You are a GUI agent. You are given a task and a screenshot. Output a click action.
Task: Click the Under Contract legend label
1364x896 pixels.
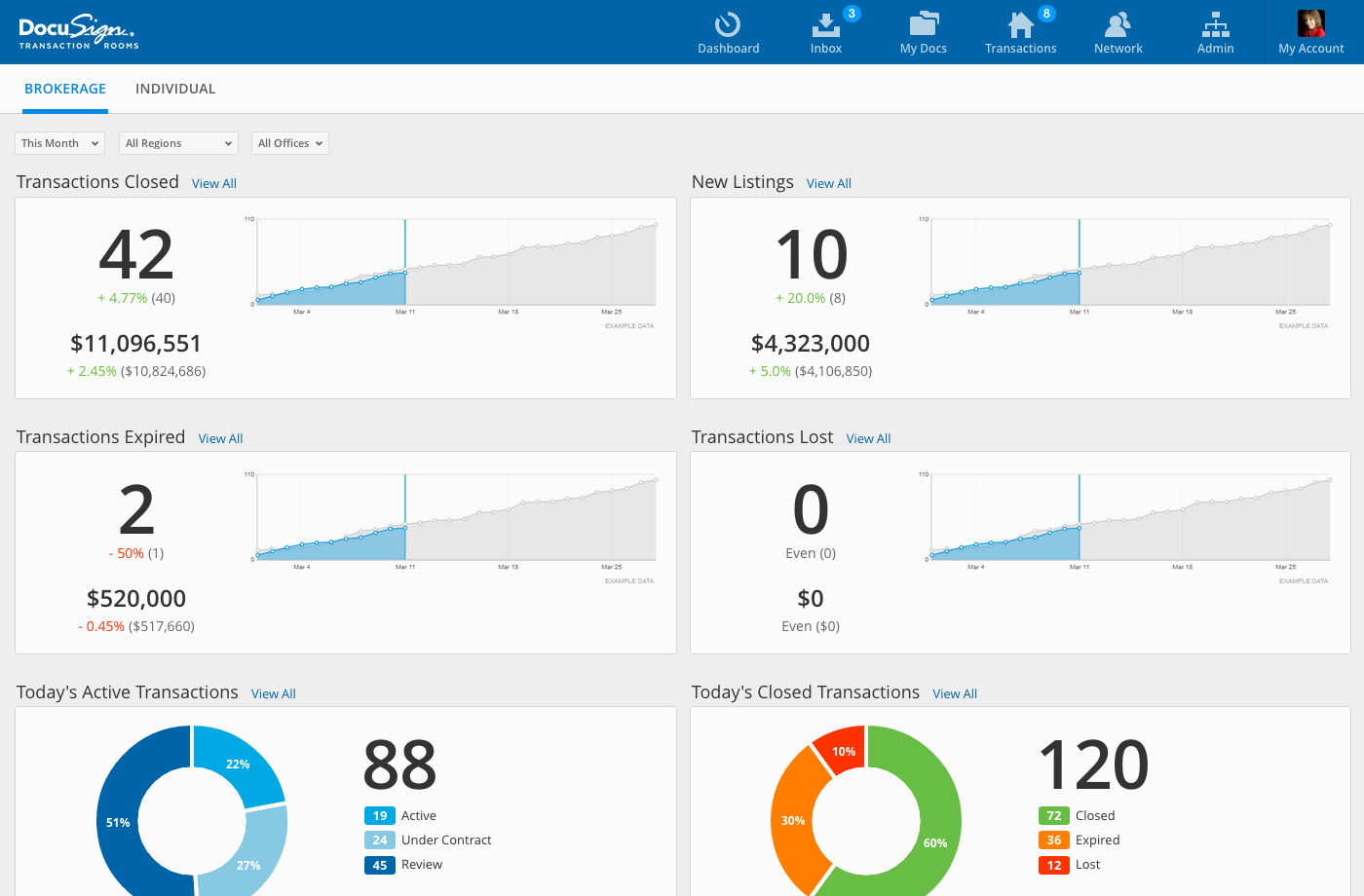click(x=446, y=840)
